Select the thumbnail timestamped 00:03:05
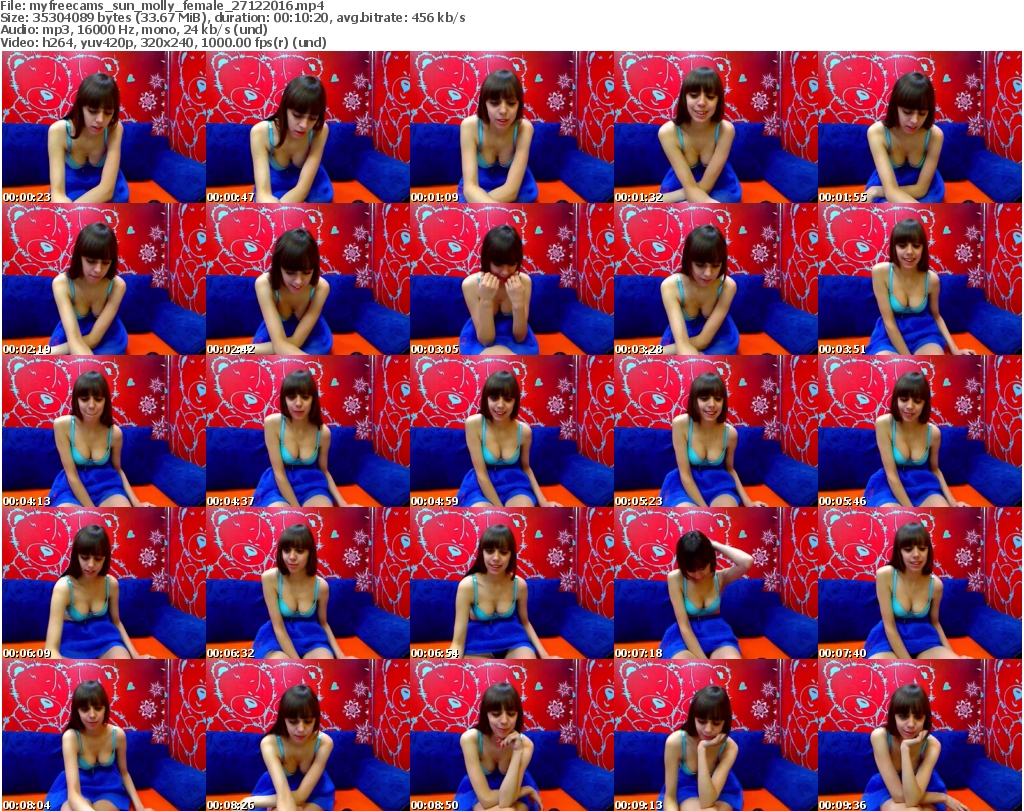Viewport: 1024px width, 811px height. tap(511, 279)
